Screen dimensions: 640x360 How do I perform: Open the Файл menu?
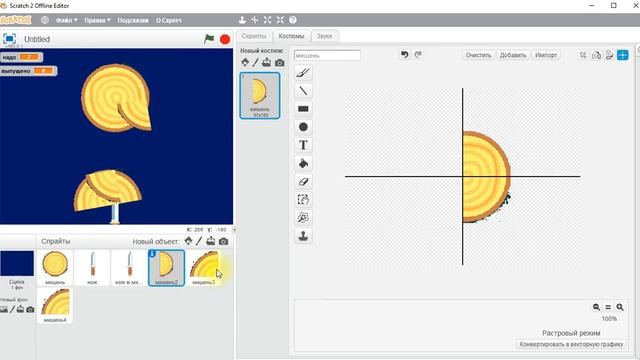[x=67, y=20]
